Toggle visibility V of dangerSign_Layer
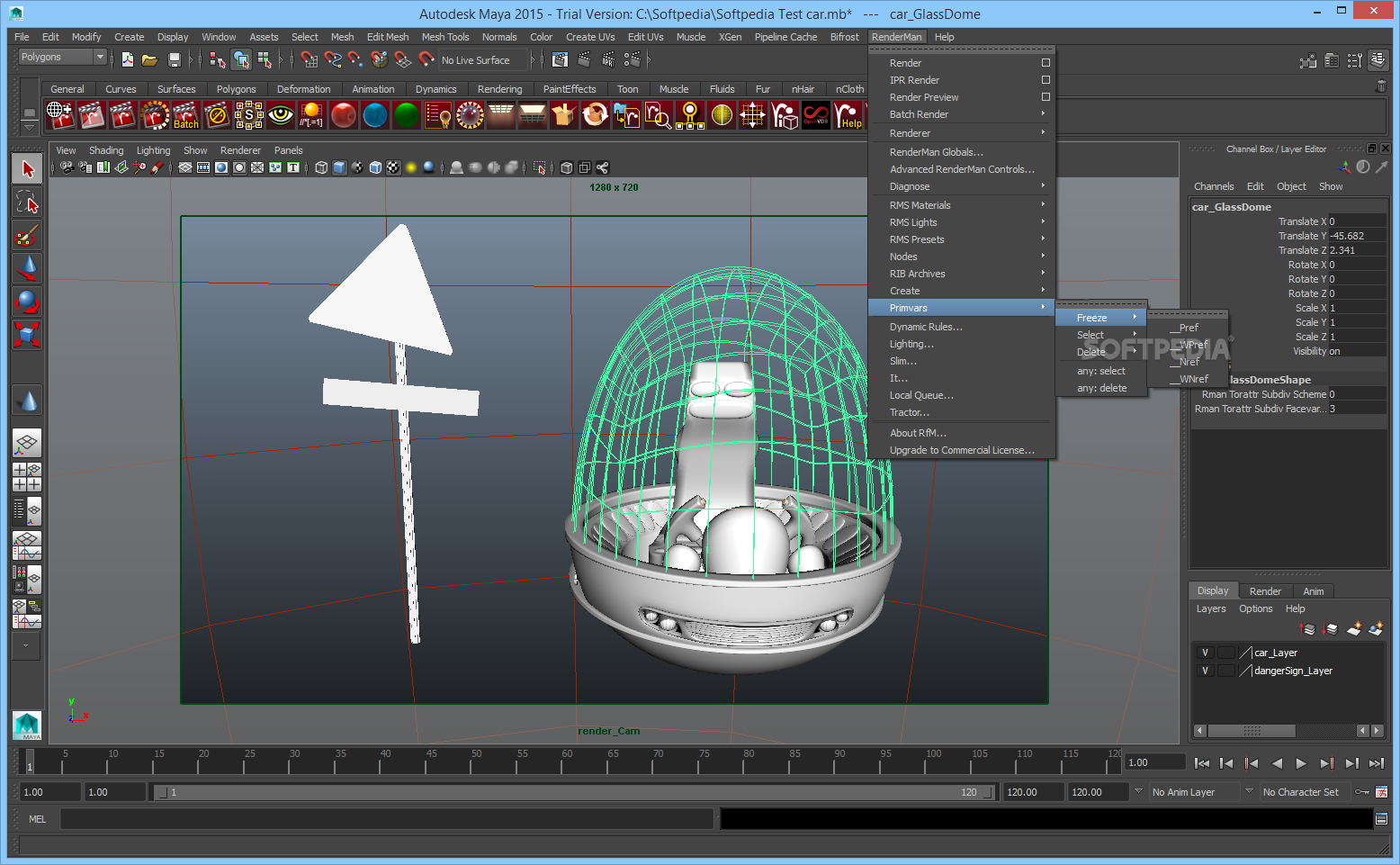 (1205, 671)
